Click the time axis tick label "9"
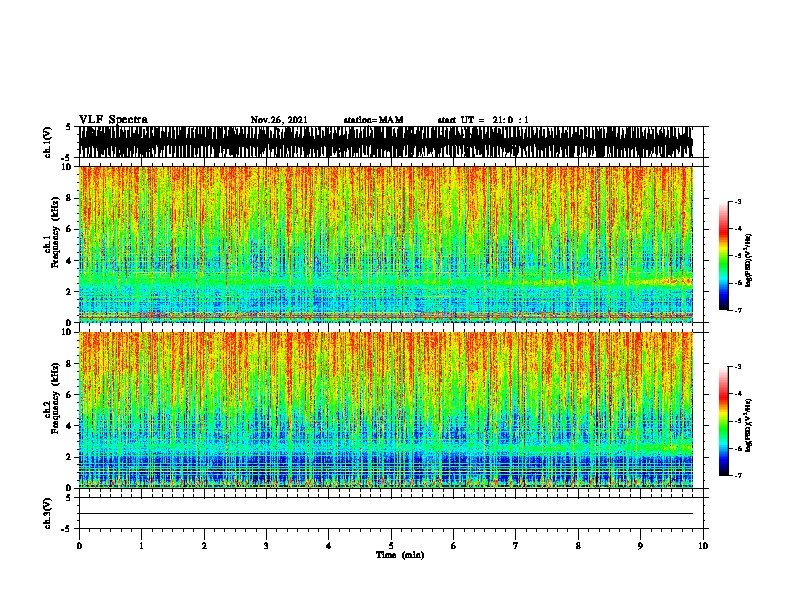 tap(640, 546)
